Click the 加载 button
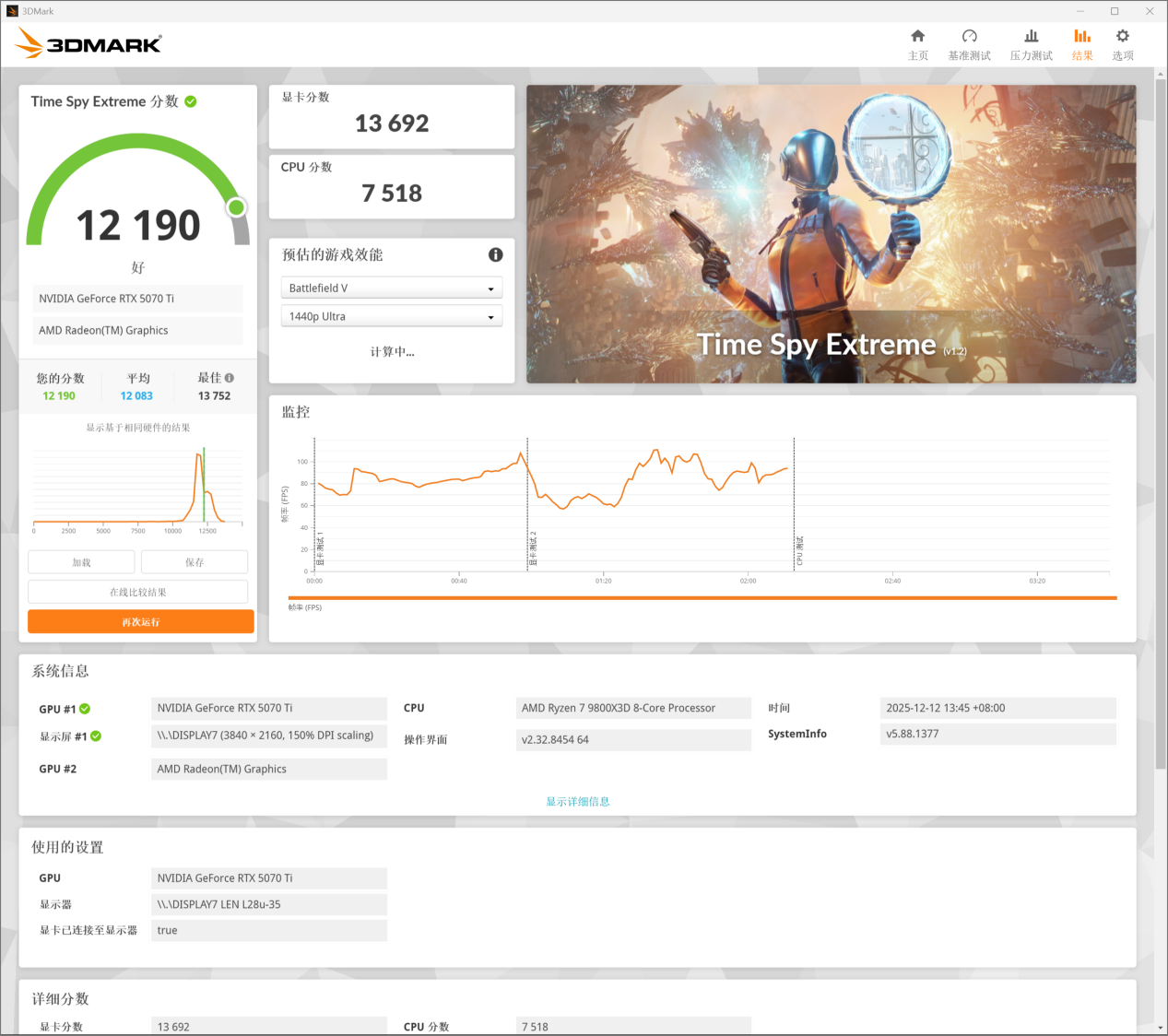Screen dimensions: 1168x1036 point(81,562)
